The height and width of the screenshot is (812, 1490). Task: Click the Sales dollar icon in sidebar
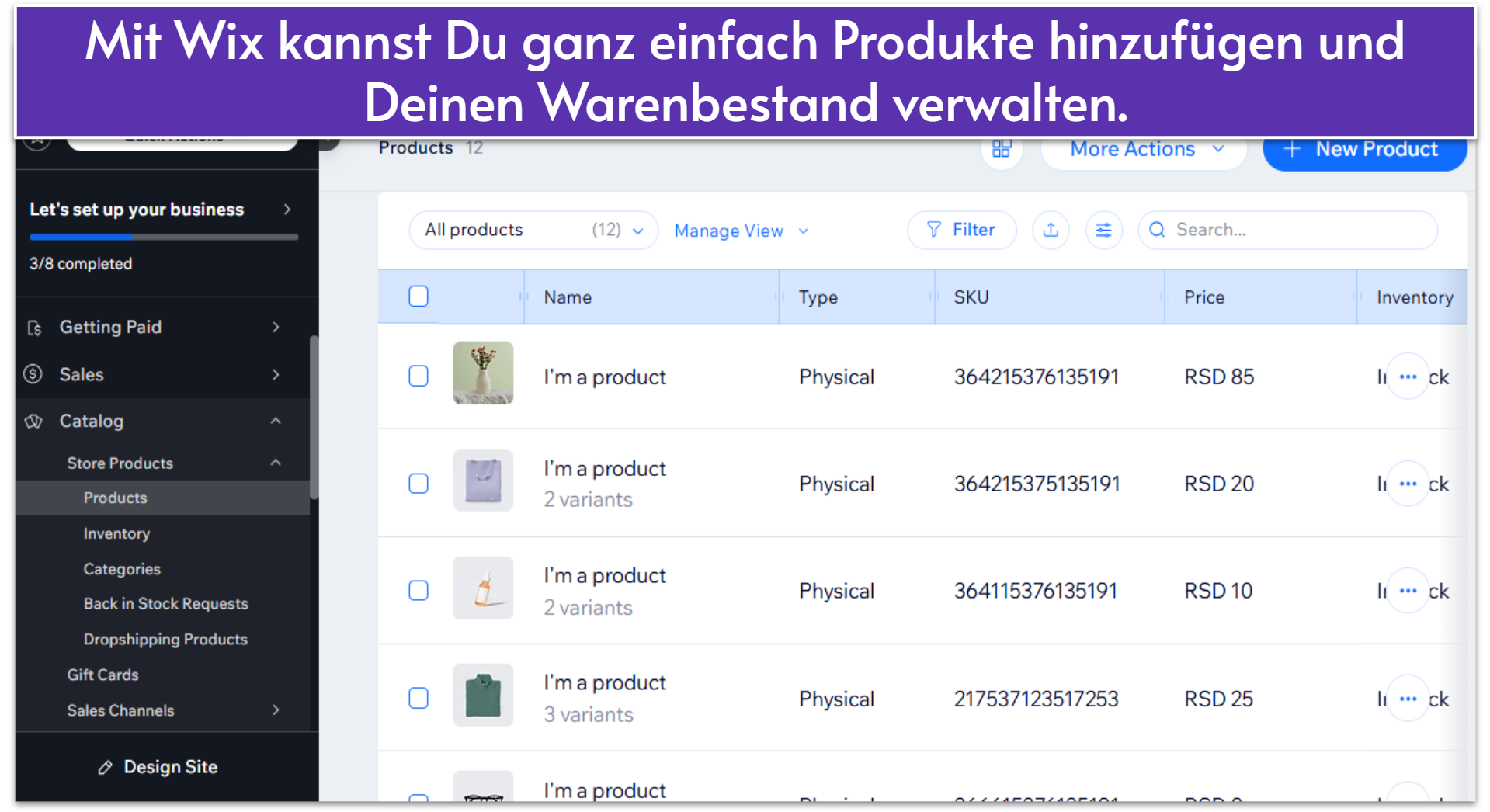pyautogui.click(x=33, y=374)
